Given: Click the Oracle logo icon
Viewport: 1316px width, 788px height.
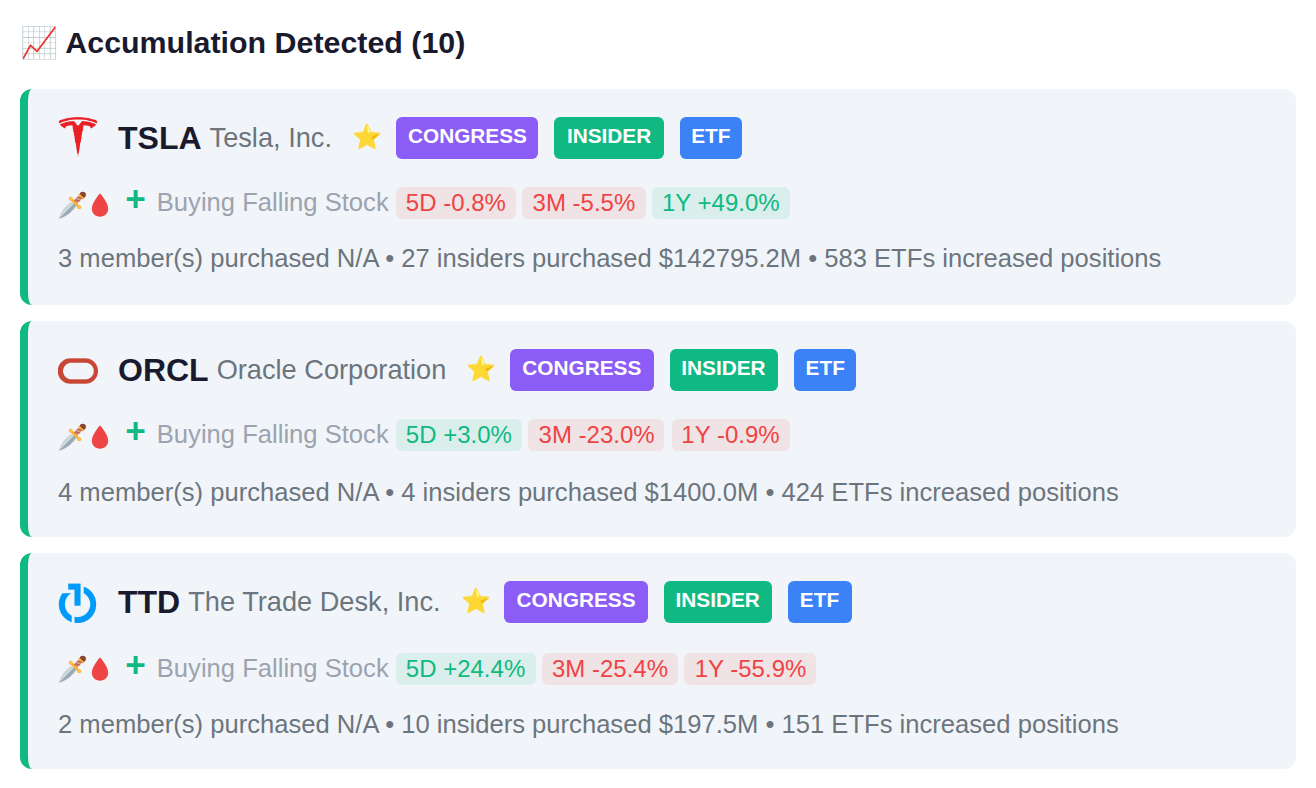Looking at the screenshot, I should click(x=77, y=371).
